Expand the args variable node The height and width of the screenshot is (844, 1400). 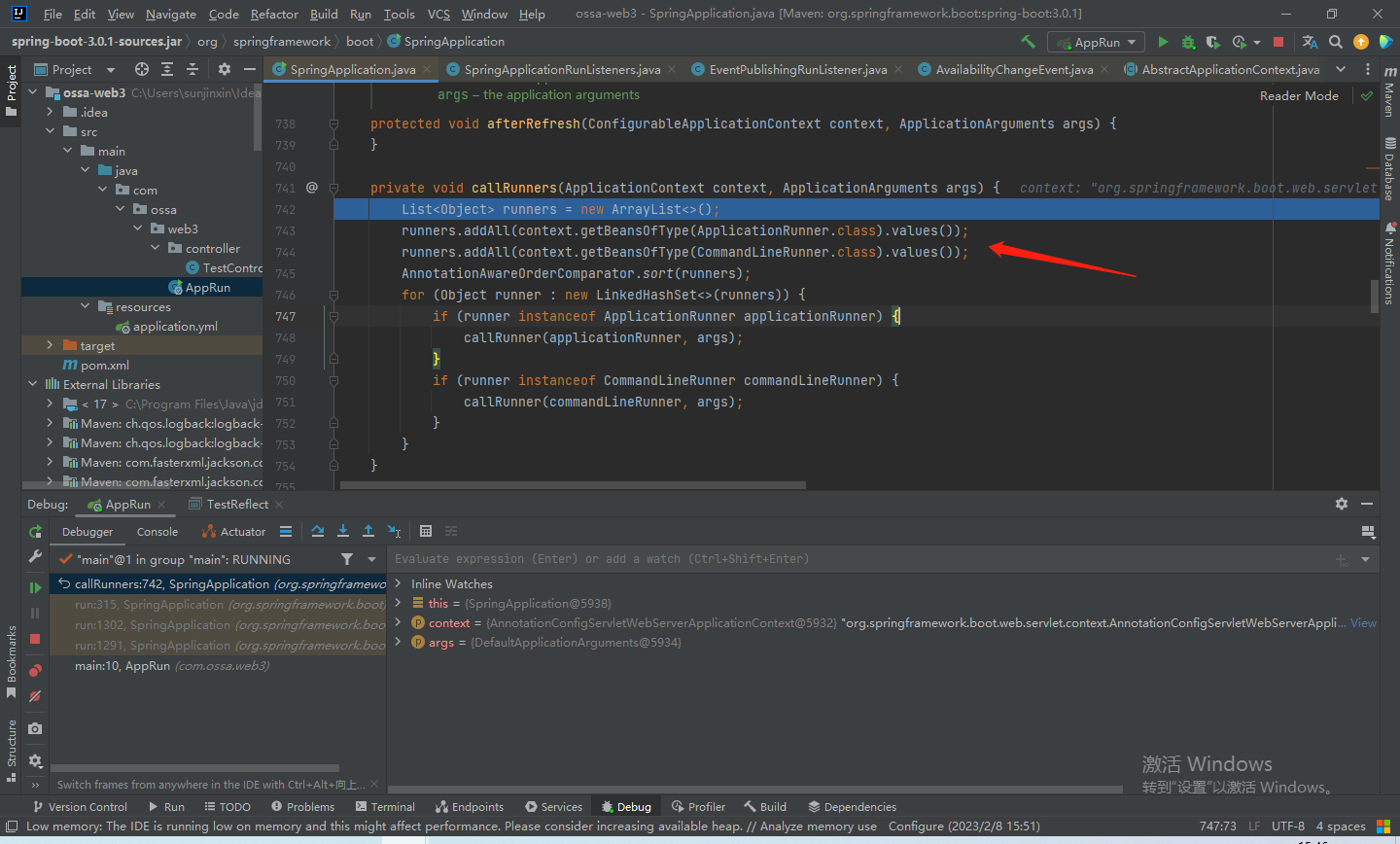click(398, 642)
